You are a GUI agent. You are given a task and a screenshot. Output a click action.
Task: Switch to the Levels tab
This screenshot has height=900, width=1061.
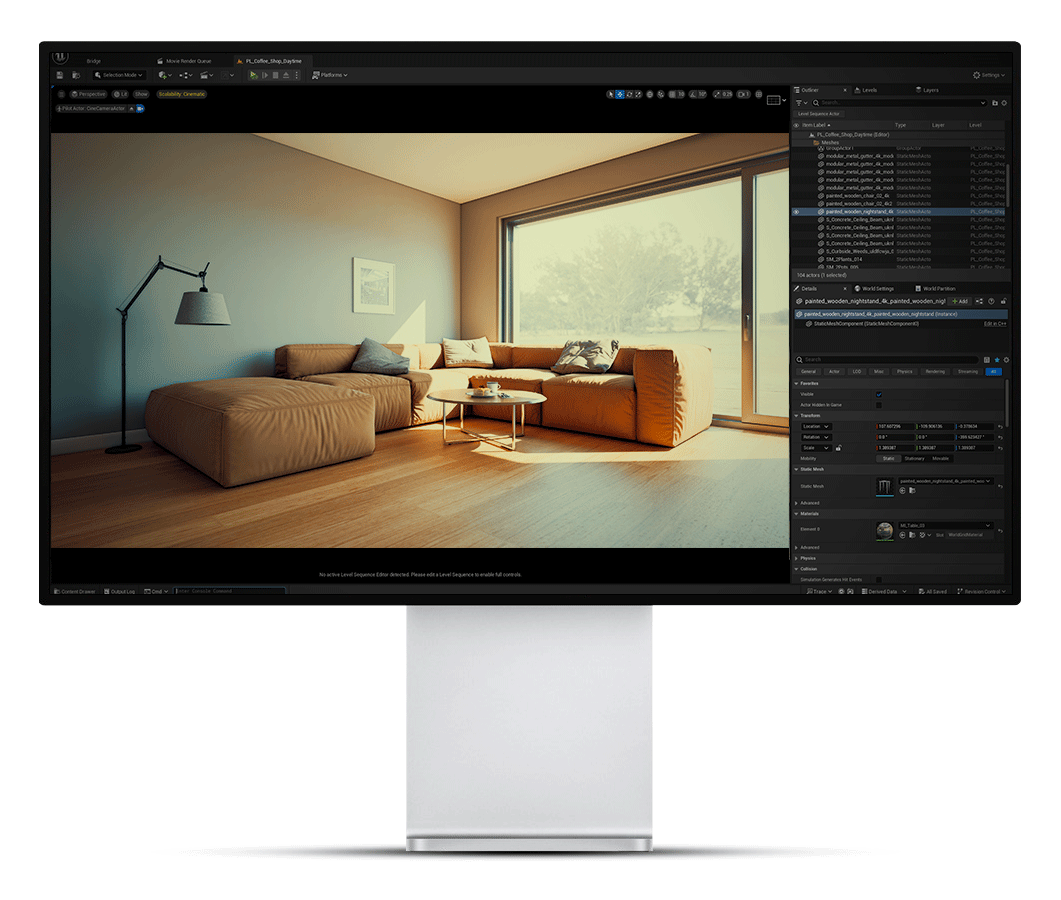pyautogui.click(x=867, y=90)
